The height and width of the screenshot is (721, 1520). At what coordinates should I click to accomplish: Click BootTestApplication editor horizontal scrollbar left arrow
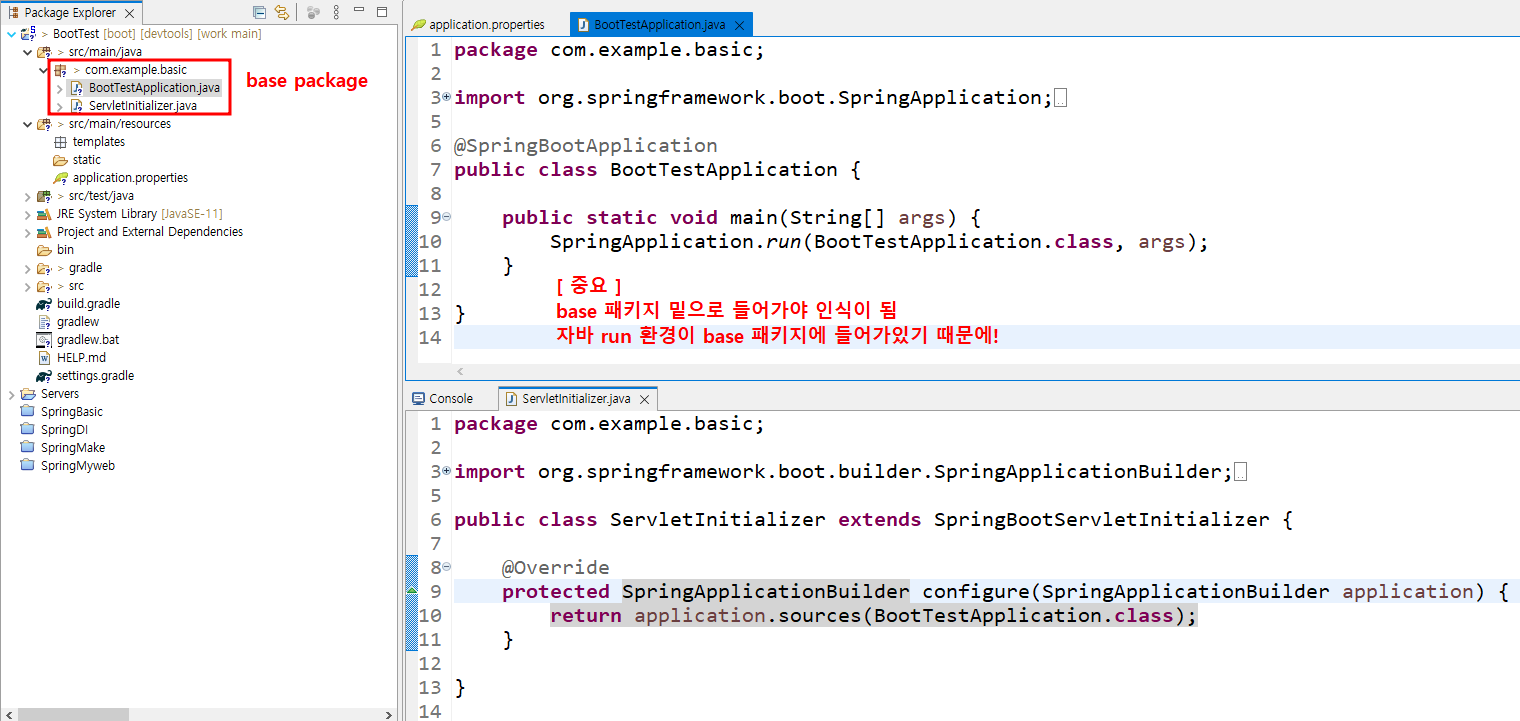click(x=460, y=371)
